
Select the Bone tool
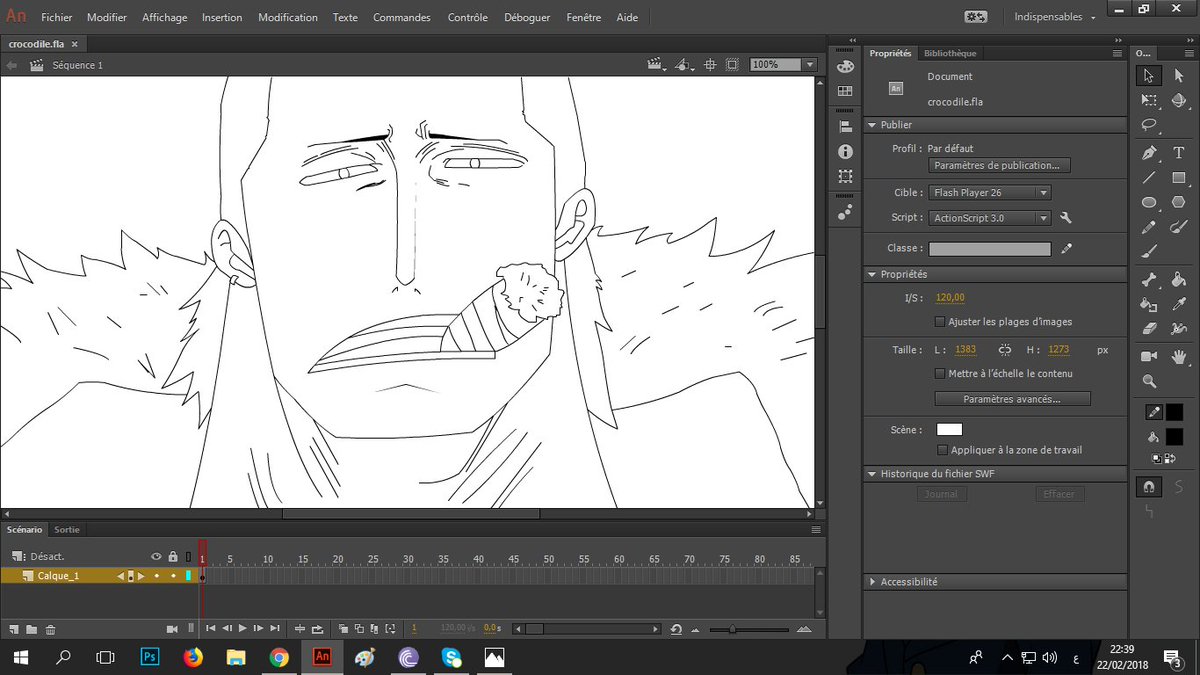[1150, 280]
